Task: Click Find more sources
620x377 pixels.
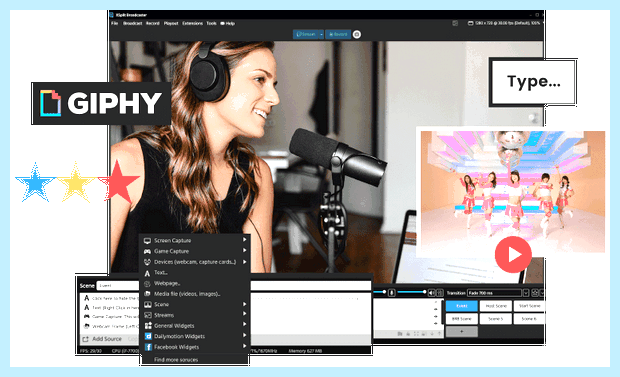Action: (176, 360)
